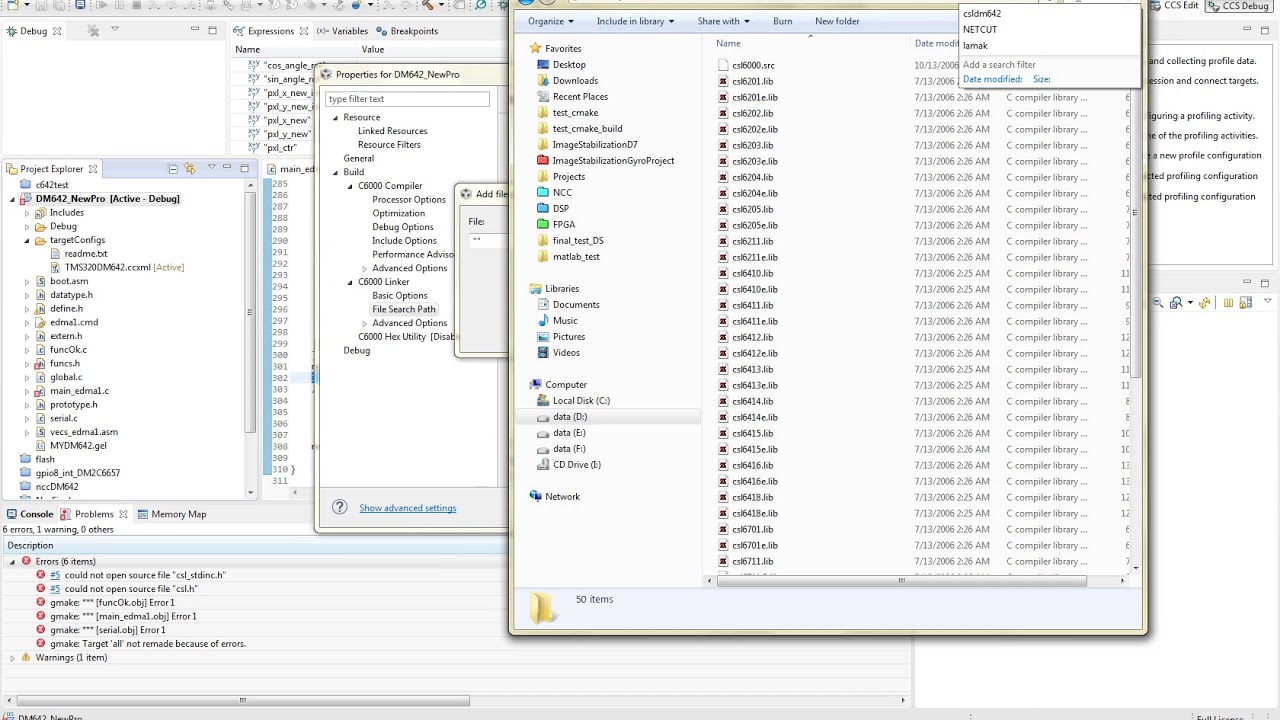This screenshot has height=720, width=1280.
Task: Expand the linker Advanced Options node
Action: 364,324
